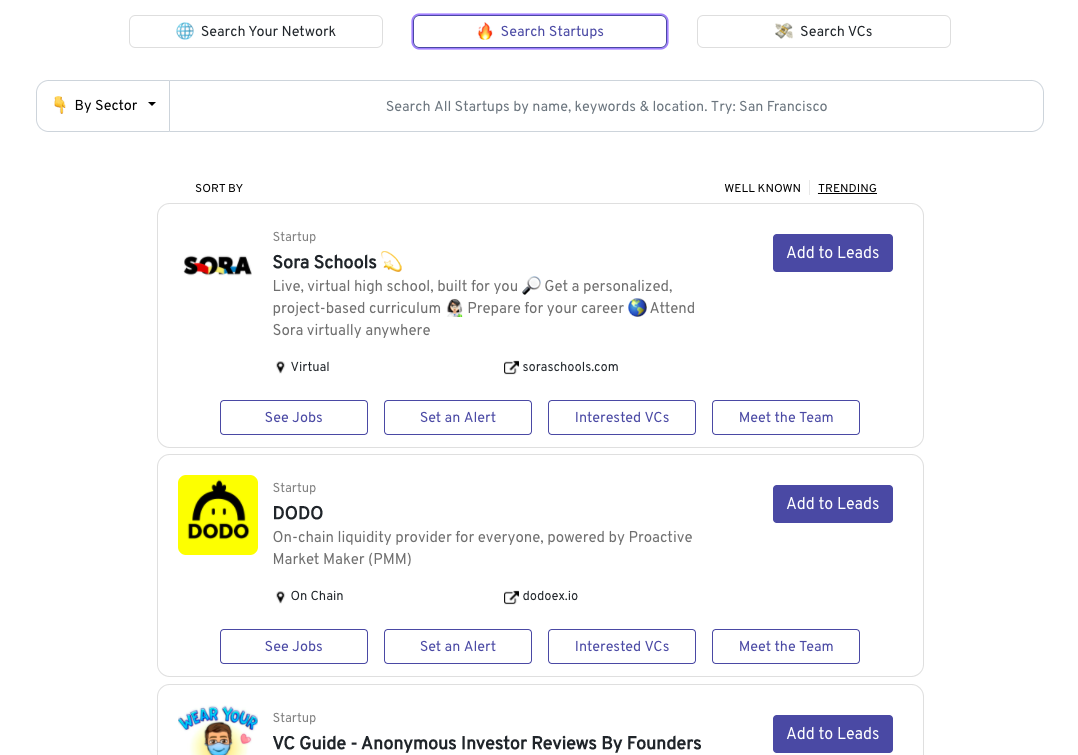Meet the team at Sora Schools
The image size is (1078, 755).
786,418
